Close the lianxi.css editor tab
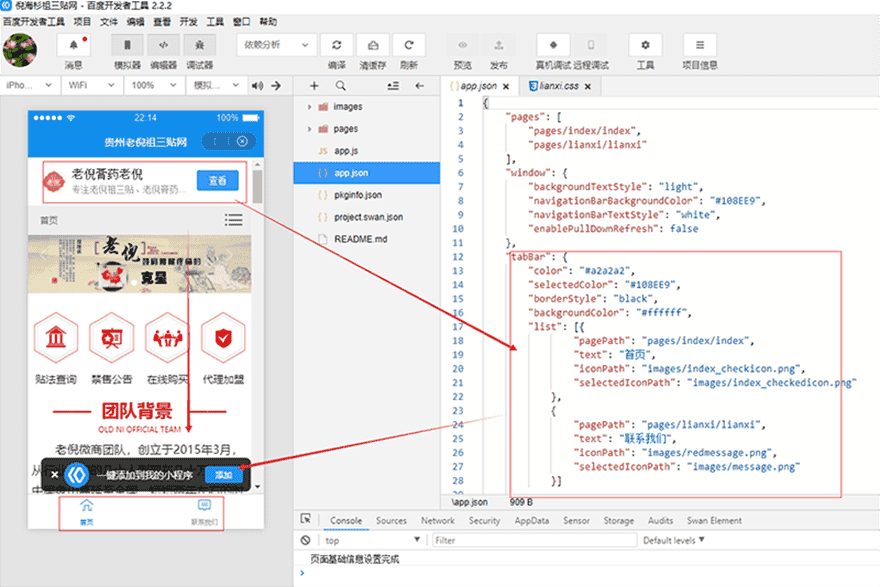 pos(588,86)
